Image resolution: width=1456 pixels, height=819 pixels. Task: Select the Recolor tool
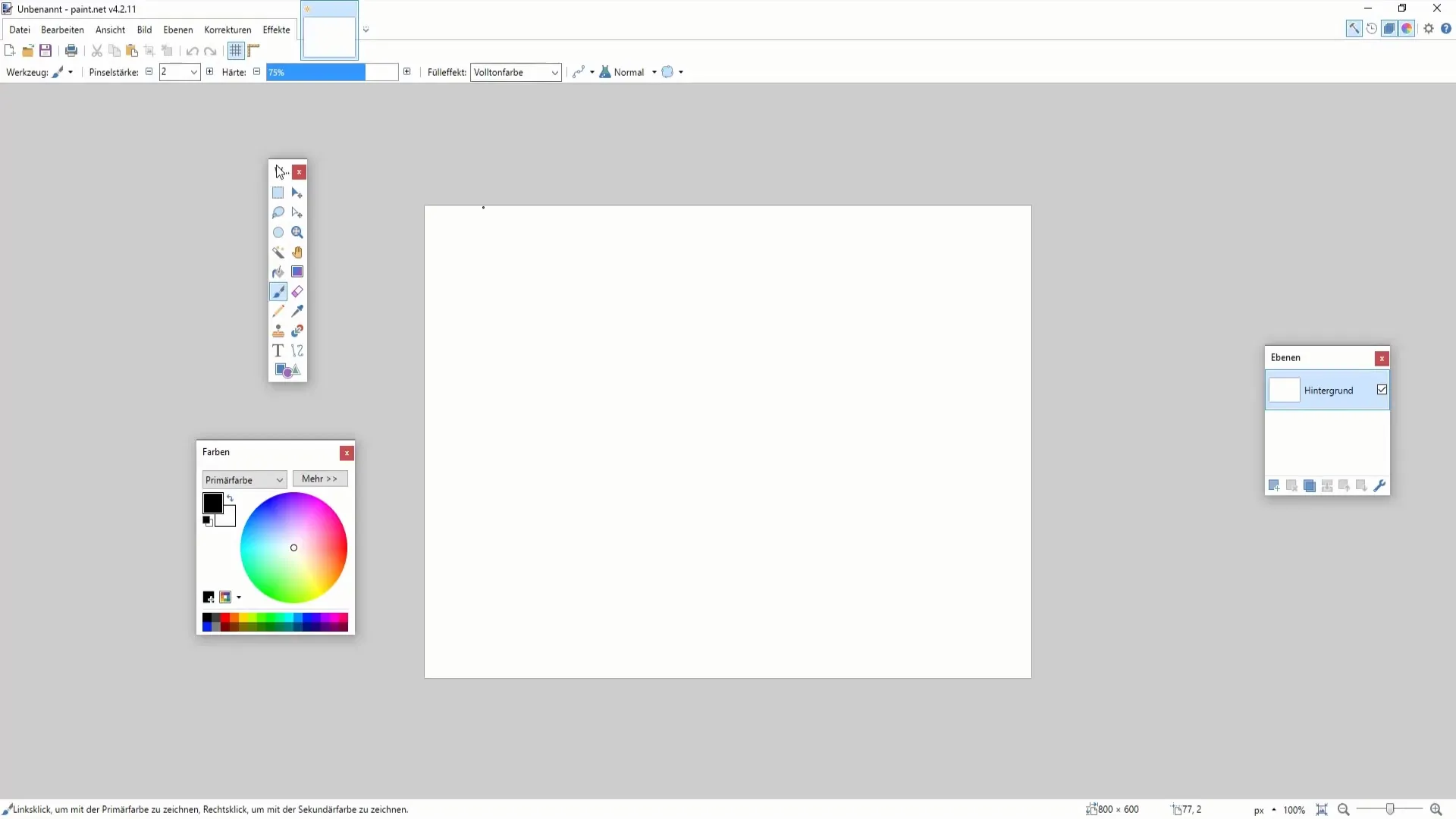point(297,331)
